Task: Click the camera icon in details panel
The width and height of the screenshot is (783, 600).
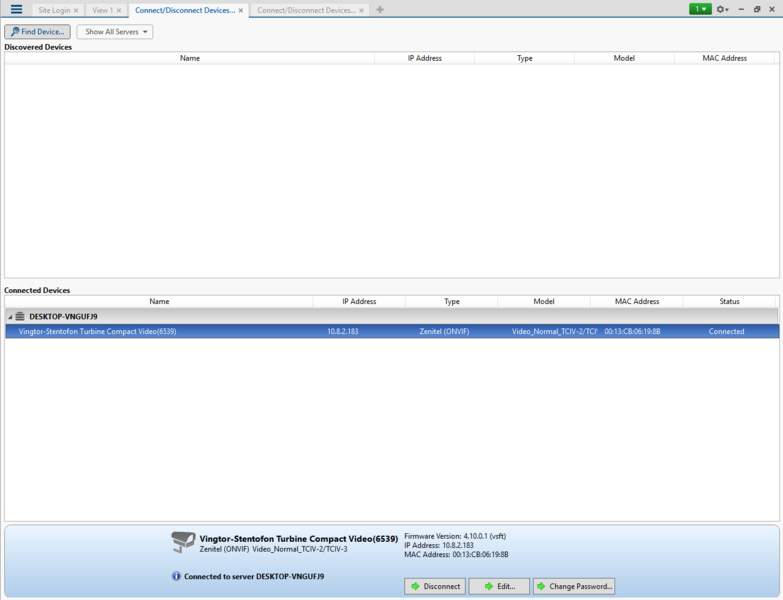Action: coord(183,542)
